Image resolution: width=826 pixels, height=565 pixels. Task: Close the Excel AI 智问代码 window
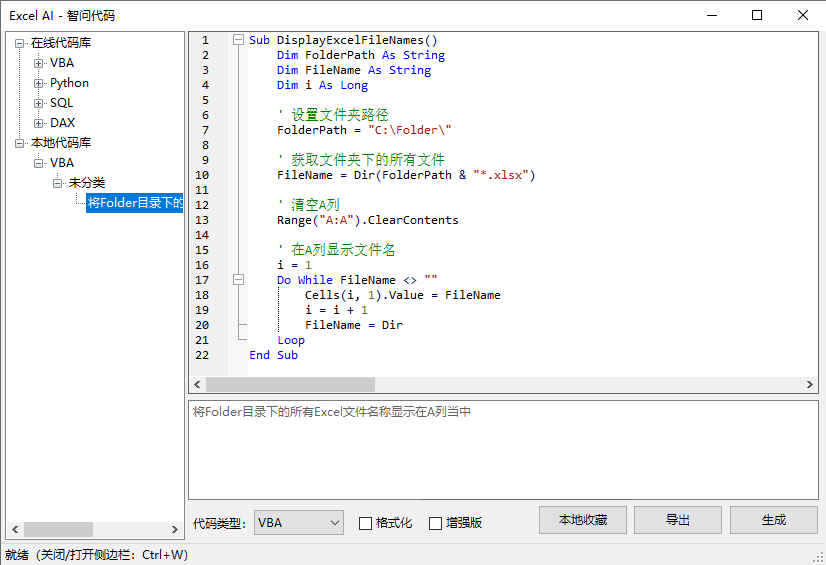point(803,15)
